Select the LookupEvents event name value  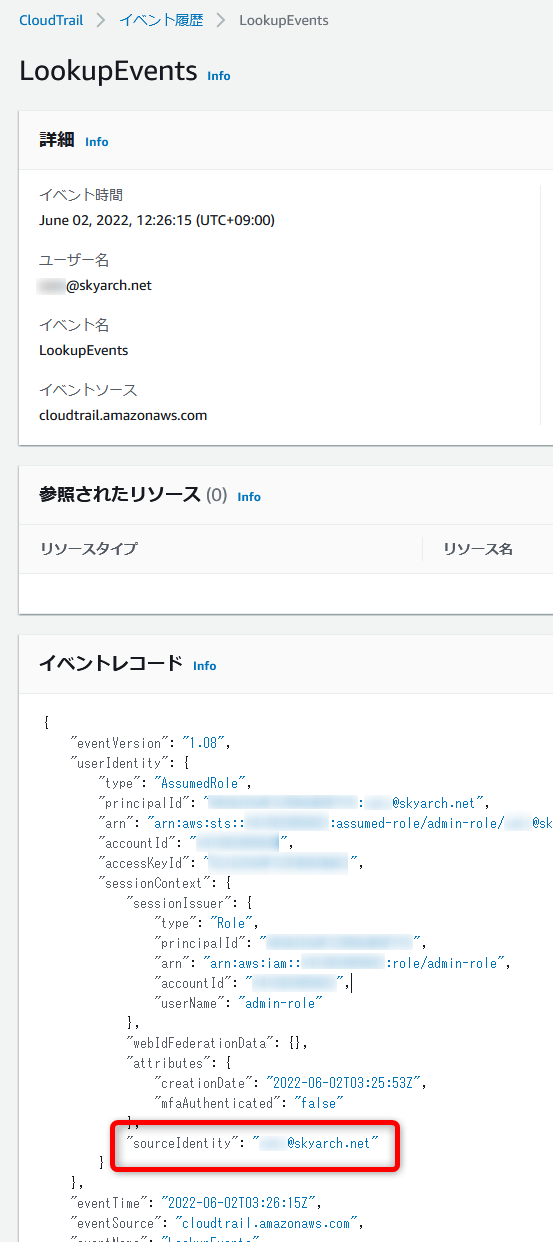[83, 350]
